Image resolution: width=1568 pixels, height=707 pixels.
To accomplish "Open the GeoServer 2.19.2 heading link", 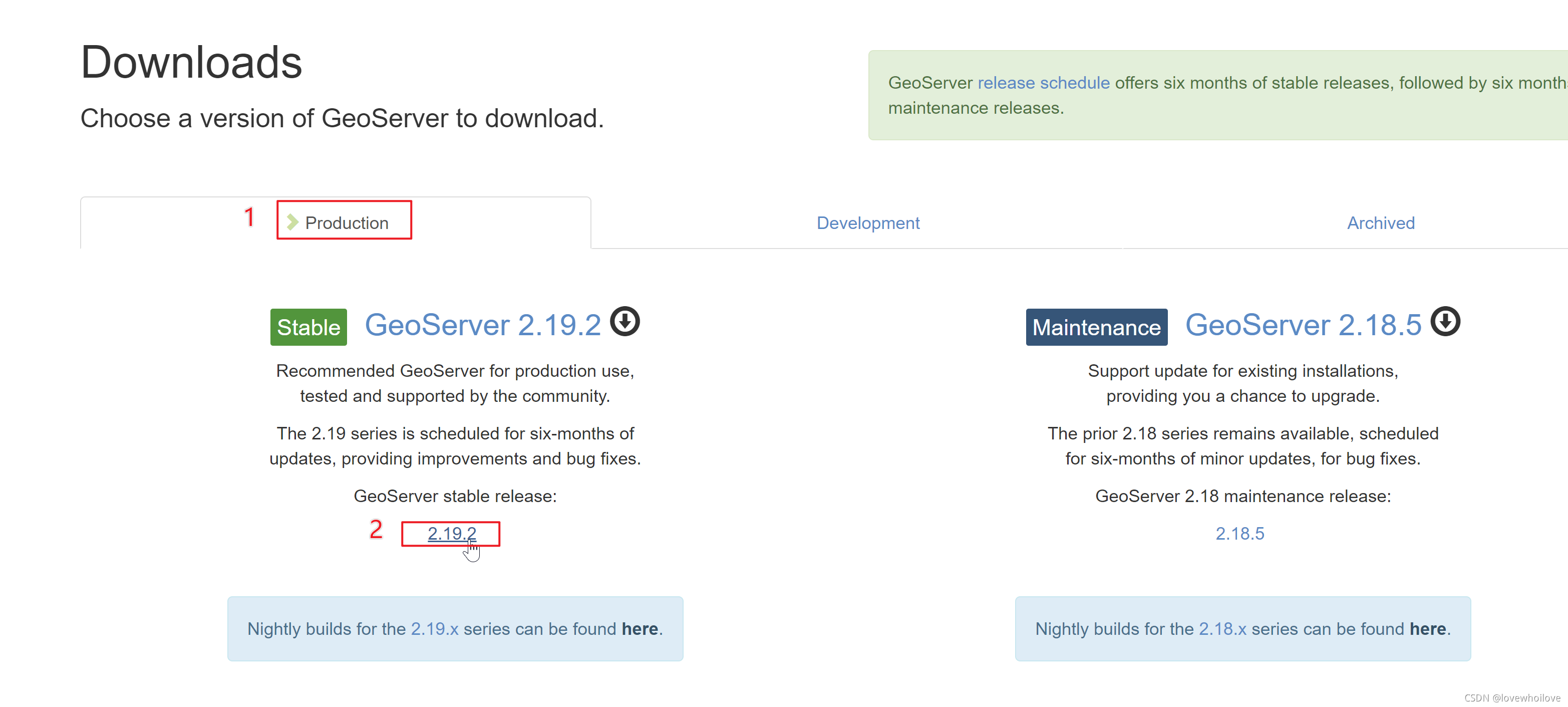I will click(482, 325).
